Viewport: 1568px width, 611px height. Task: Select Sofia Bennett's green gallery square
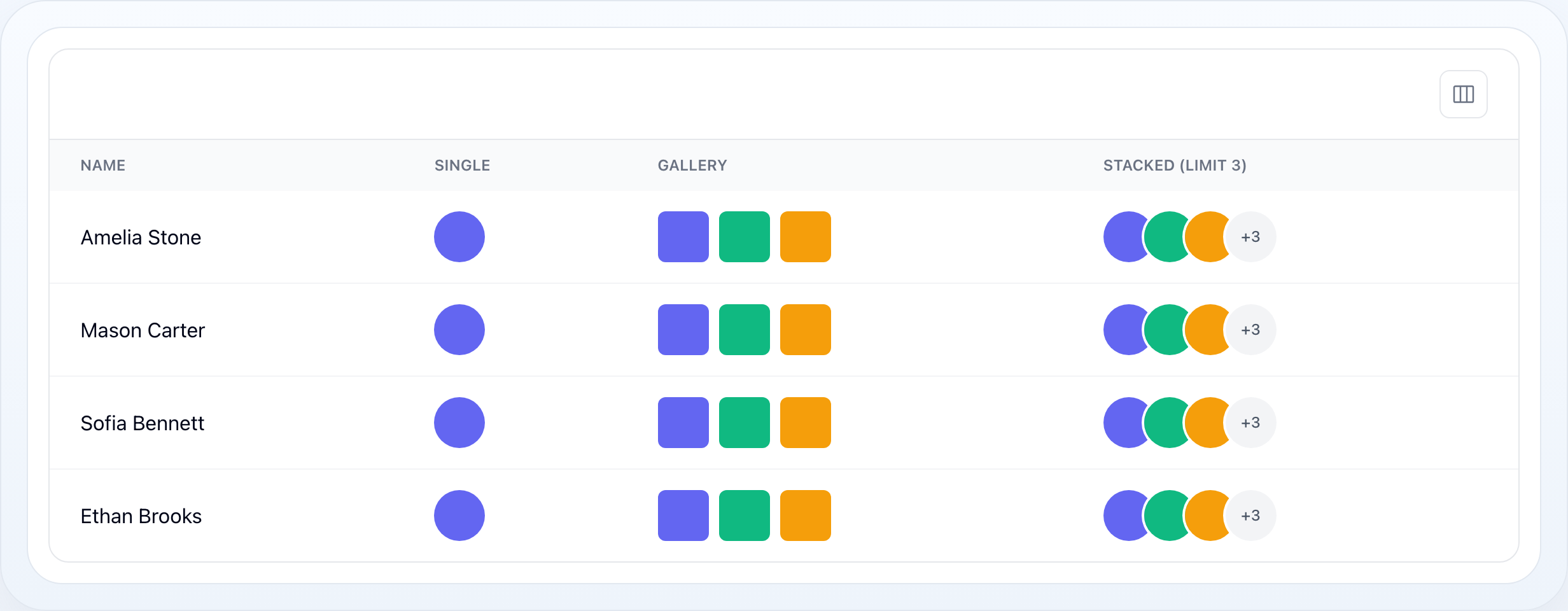coord(745,423)
